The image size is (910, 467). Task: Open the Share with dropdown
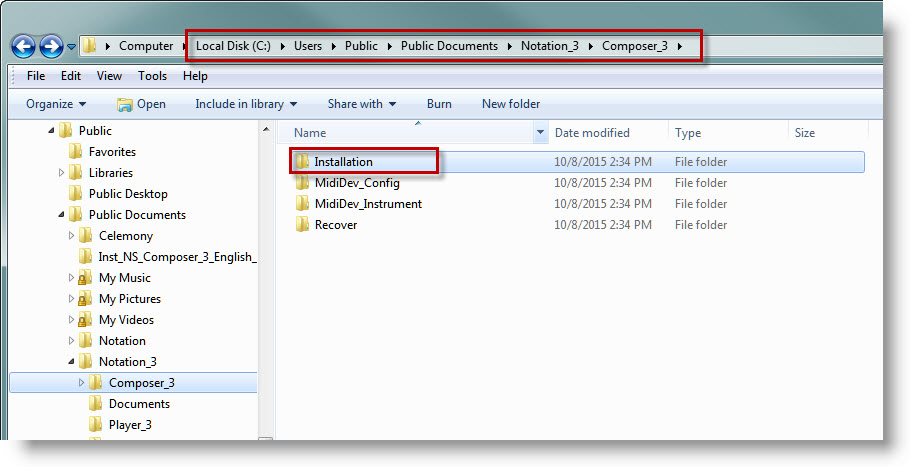(x=361, y=104)
